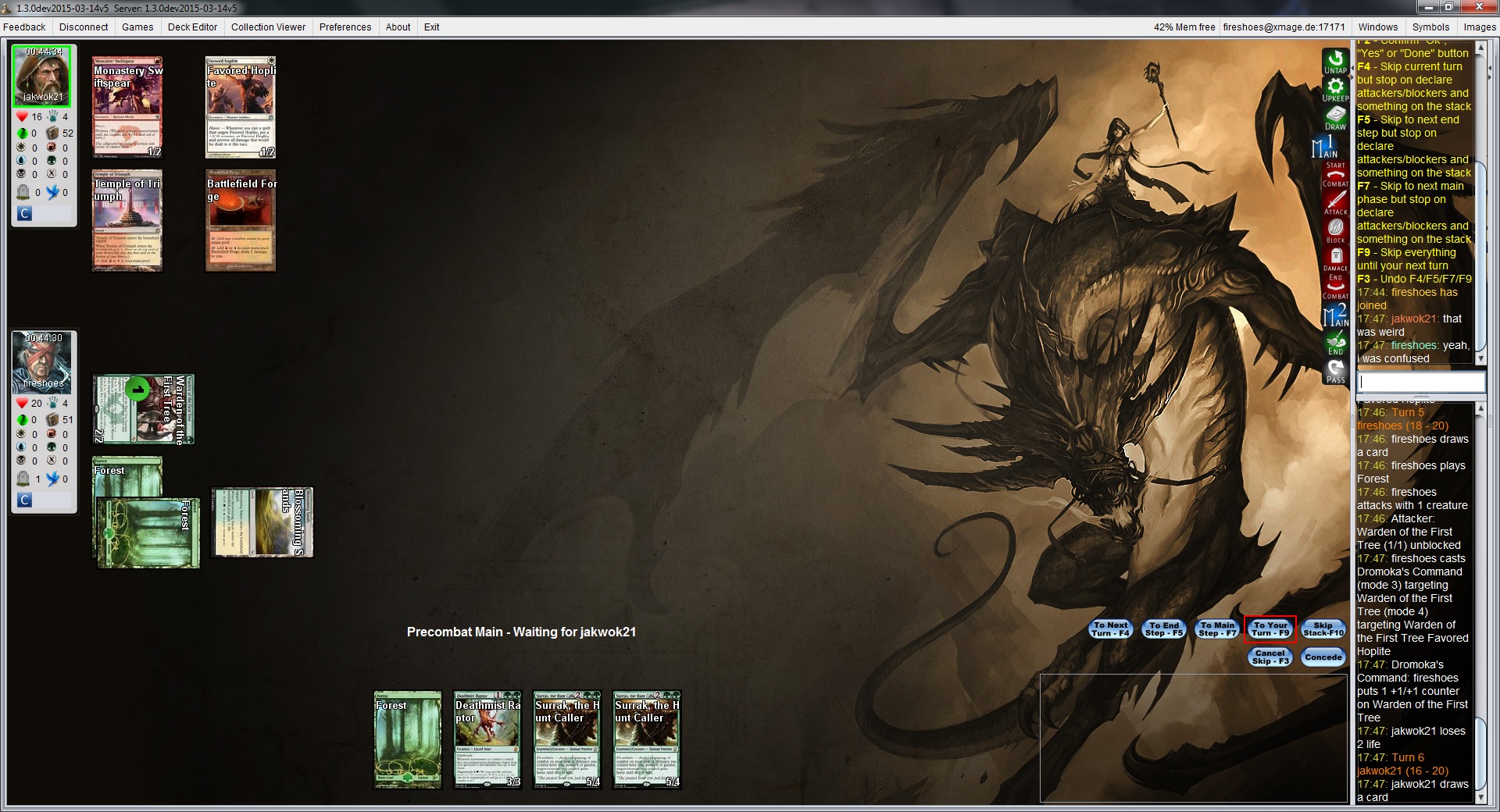This screenshot has height=812, width=1500.
Task: Open Preferences from the menu bar
Action: (345, 27)
